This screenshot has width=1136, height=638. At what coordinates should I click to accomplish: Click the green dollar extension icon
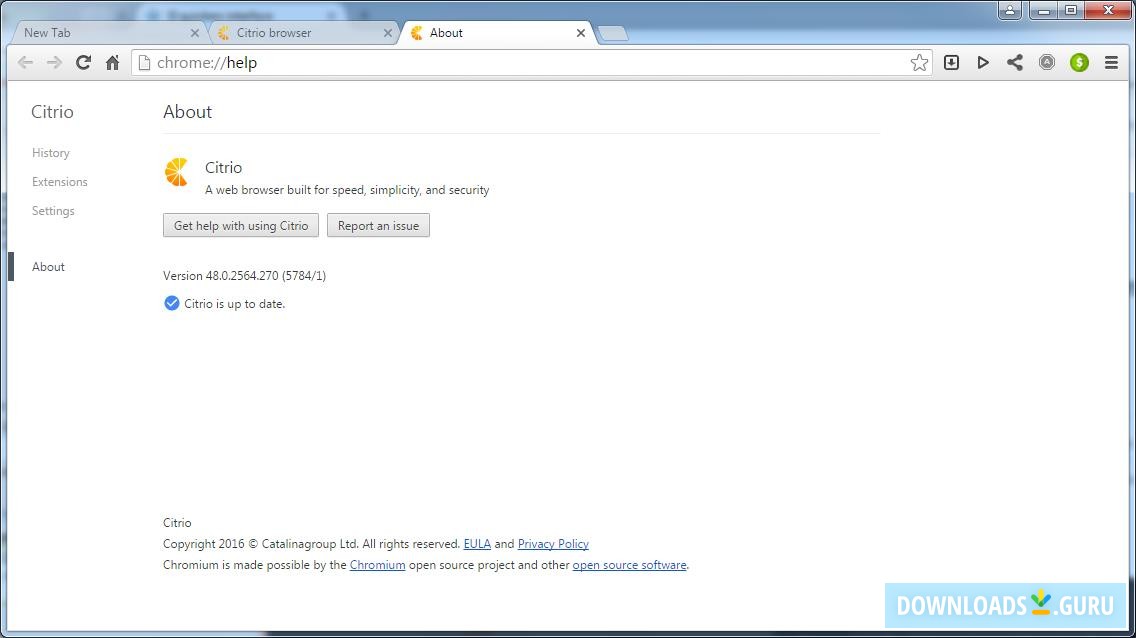(1079, 63)
